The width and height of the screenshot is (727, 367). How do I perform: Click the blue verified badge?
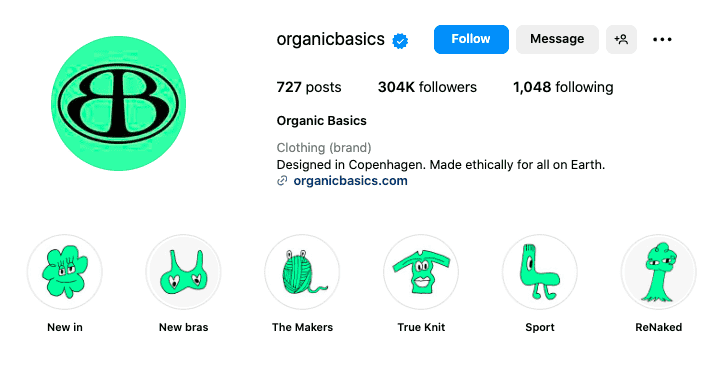pos(400,41)
